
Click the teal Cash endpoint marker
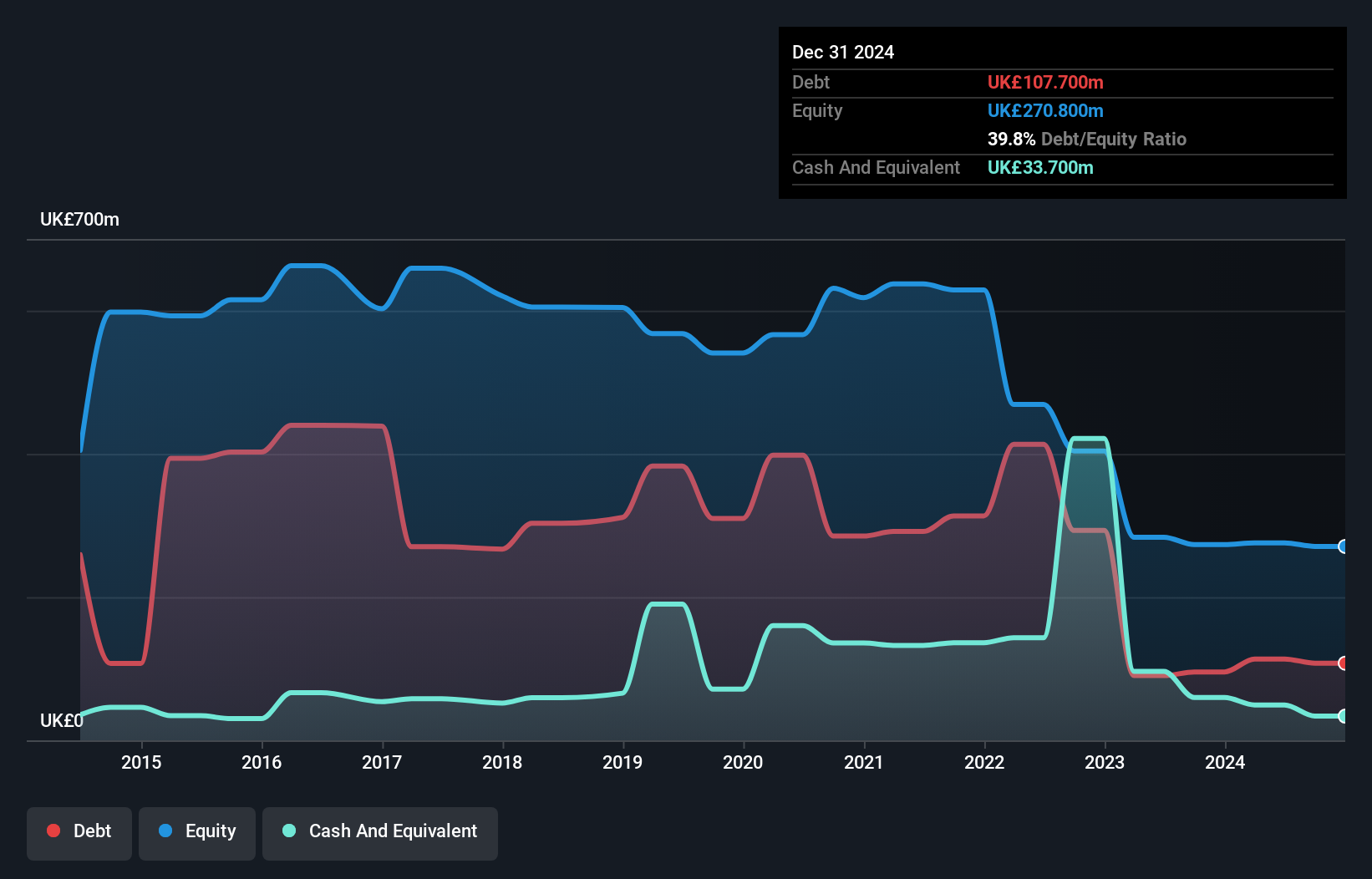[1343, 716]
